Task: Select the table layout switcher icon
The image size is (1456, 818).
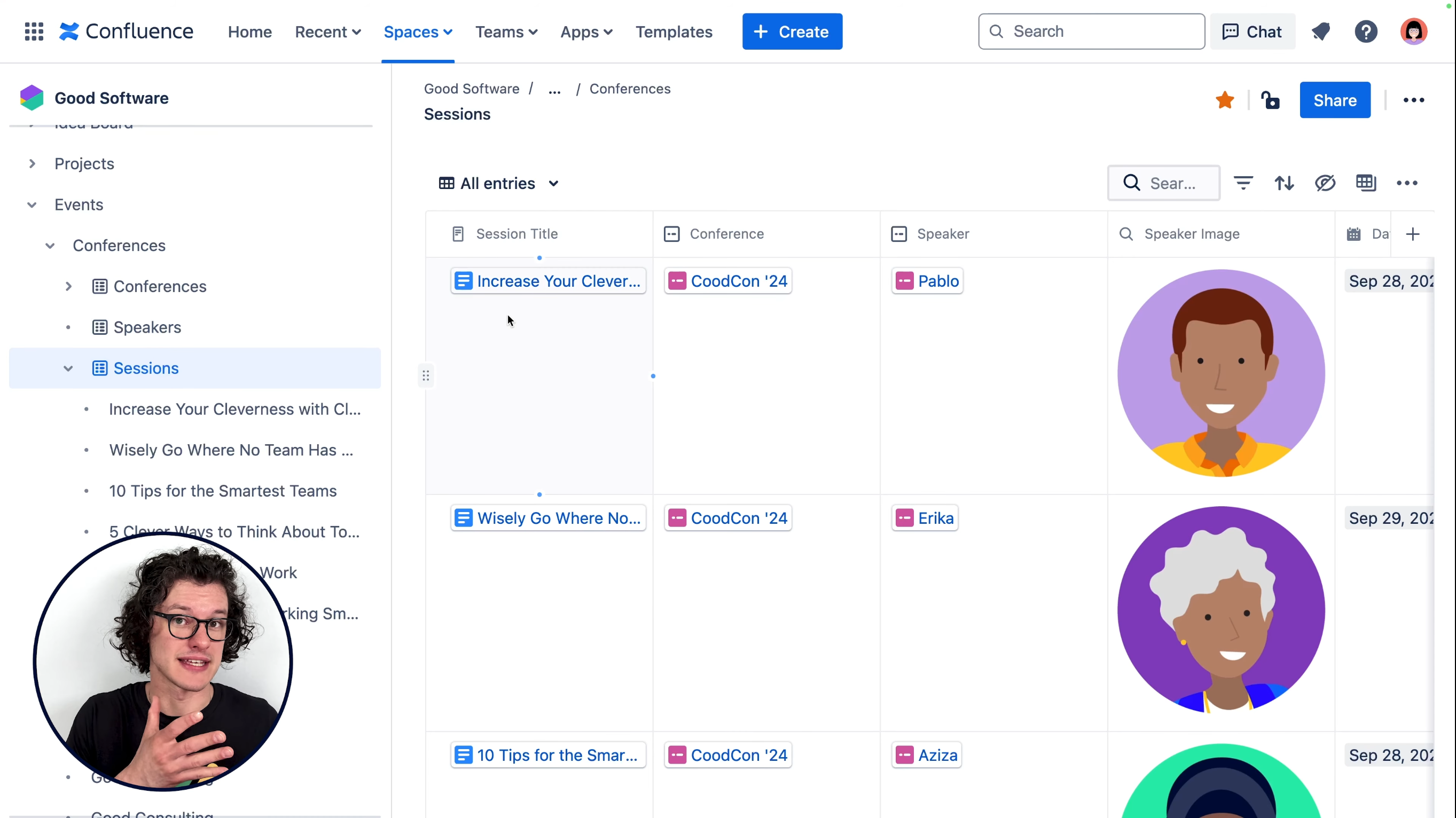Action: [1367, 183]
